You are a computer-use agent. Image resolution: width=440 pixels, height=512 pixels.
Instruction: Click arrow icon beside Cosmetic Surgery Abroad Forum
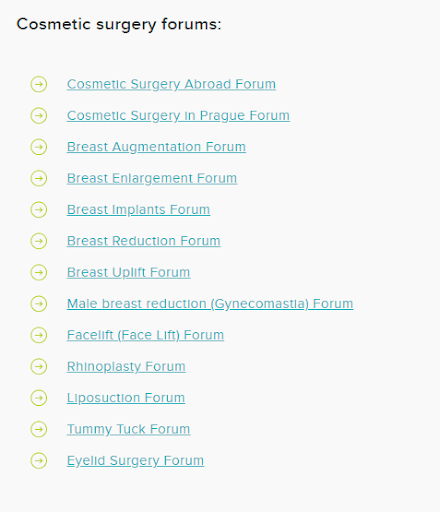(39, 84)
